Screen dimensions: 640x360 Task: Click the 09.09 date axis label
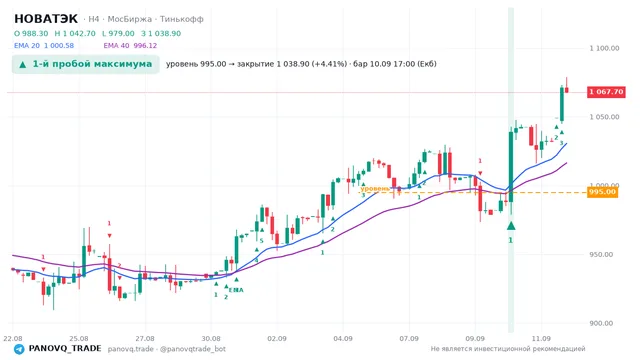click(x=475, y=338)
